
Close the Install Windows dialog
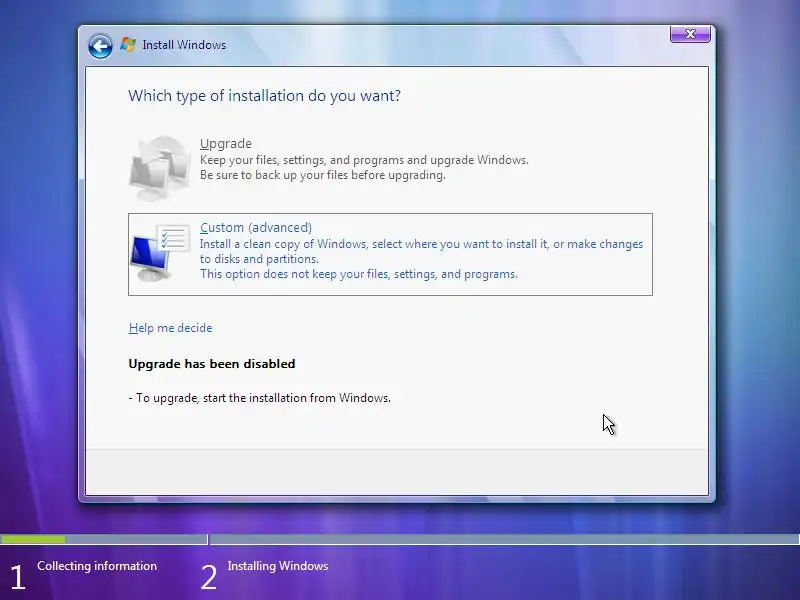(690, 34)
